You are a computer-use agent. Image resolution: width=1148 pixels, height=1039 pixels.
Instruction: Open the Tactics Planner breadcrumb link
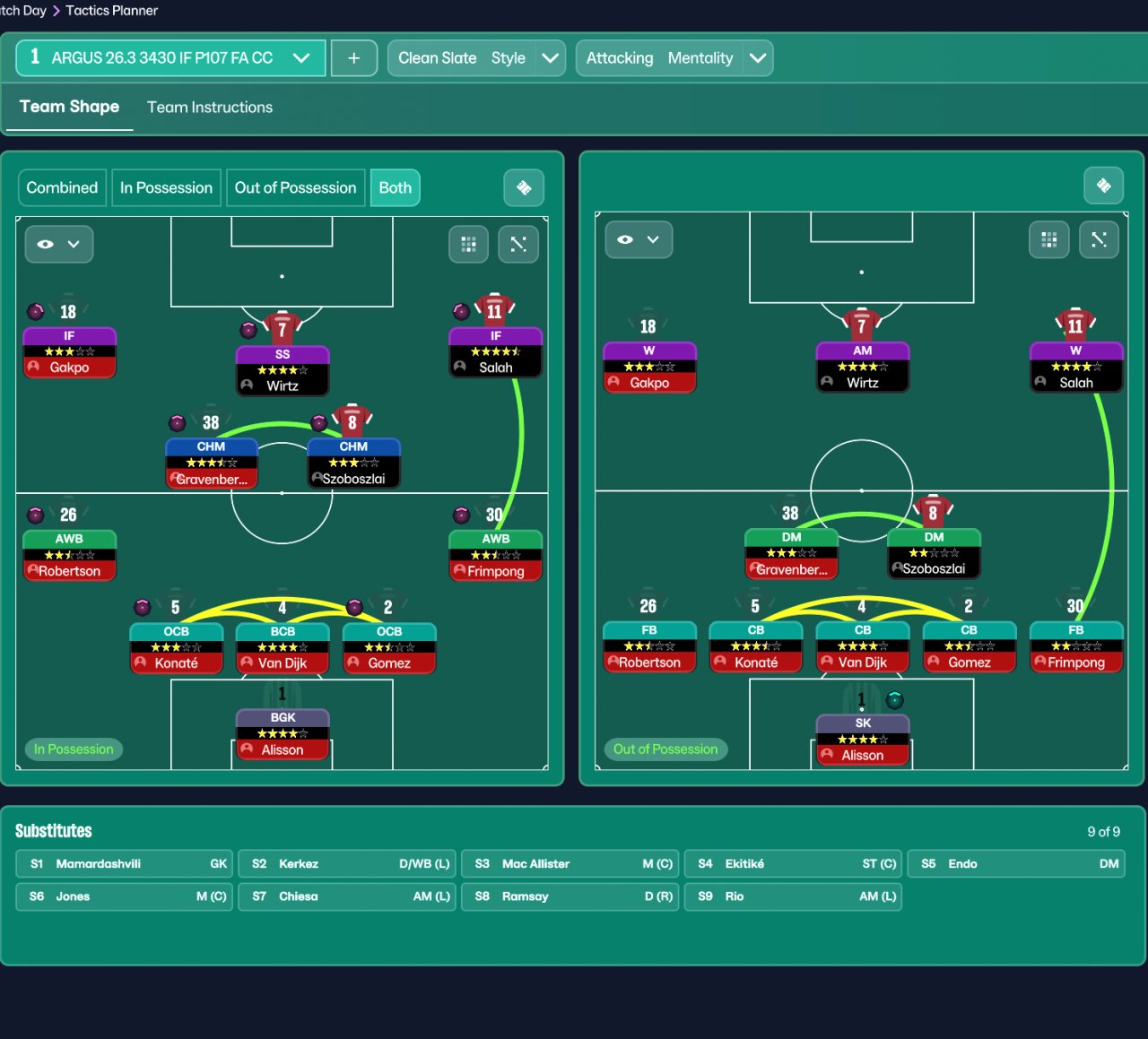pos(111,11)
